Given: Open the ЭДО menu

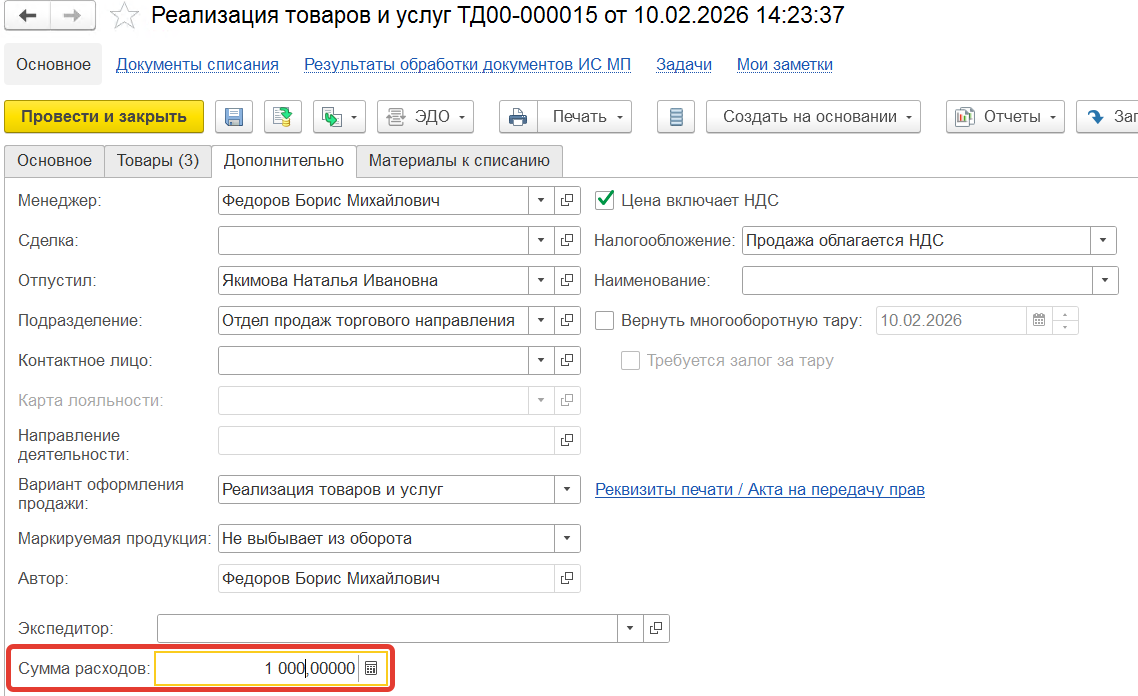Looking at the screenshot, I should point(425,117).
